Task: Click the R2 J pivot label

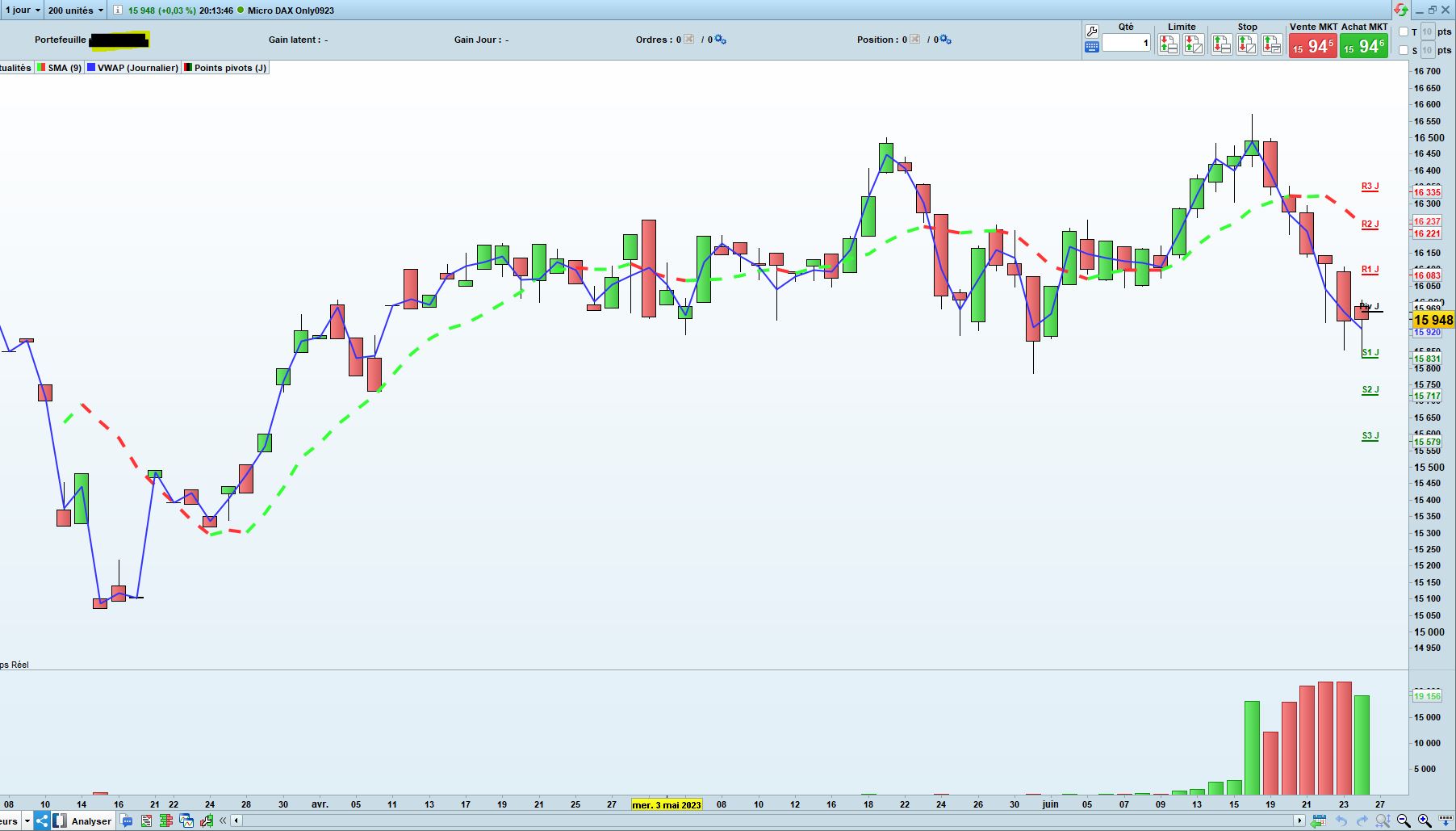Action: coord(1370,225)
